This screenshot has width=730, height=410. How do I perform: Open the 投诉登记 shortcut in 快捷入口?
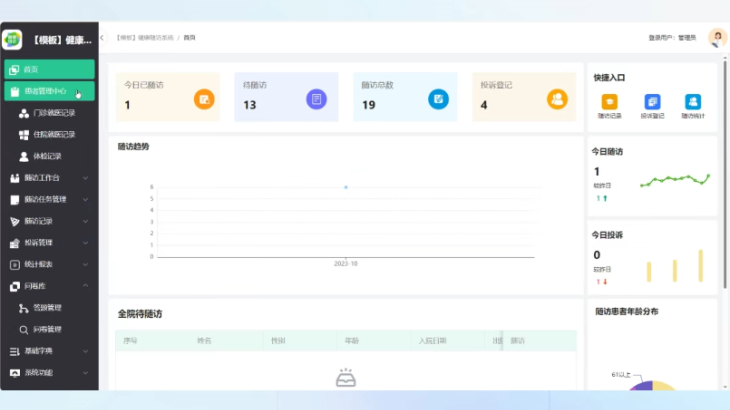(652, 106)
